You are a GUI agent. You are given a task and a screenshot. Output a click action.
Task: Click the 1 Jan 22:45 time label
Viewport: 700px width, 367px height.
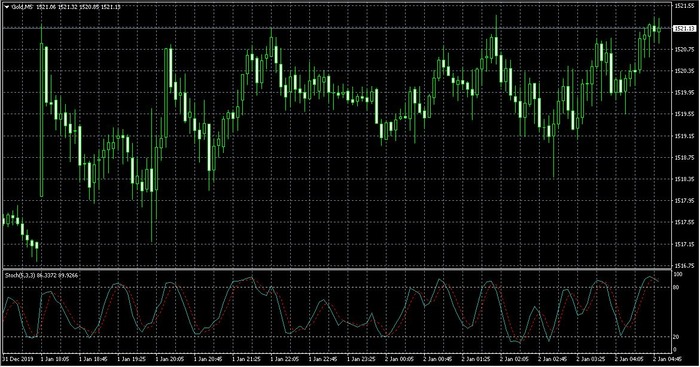coord(323,359)
